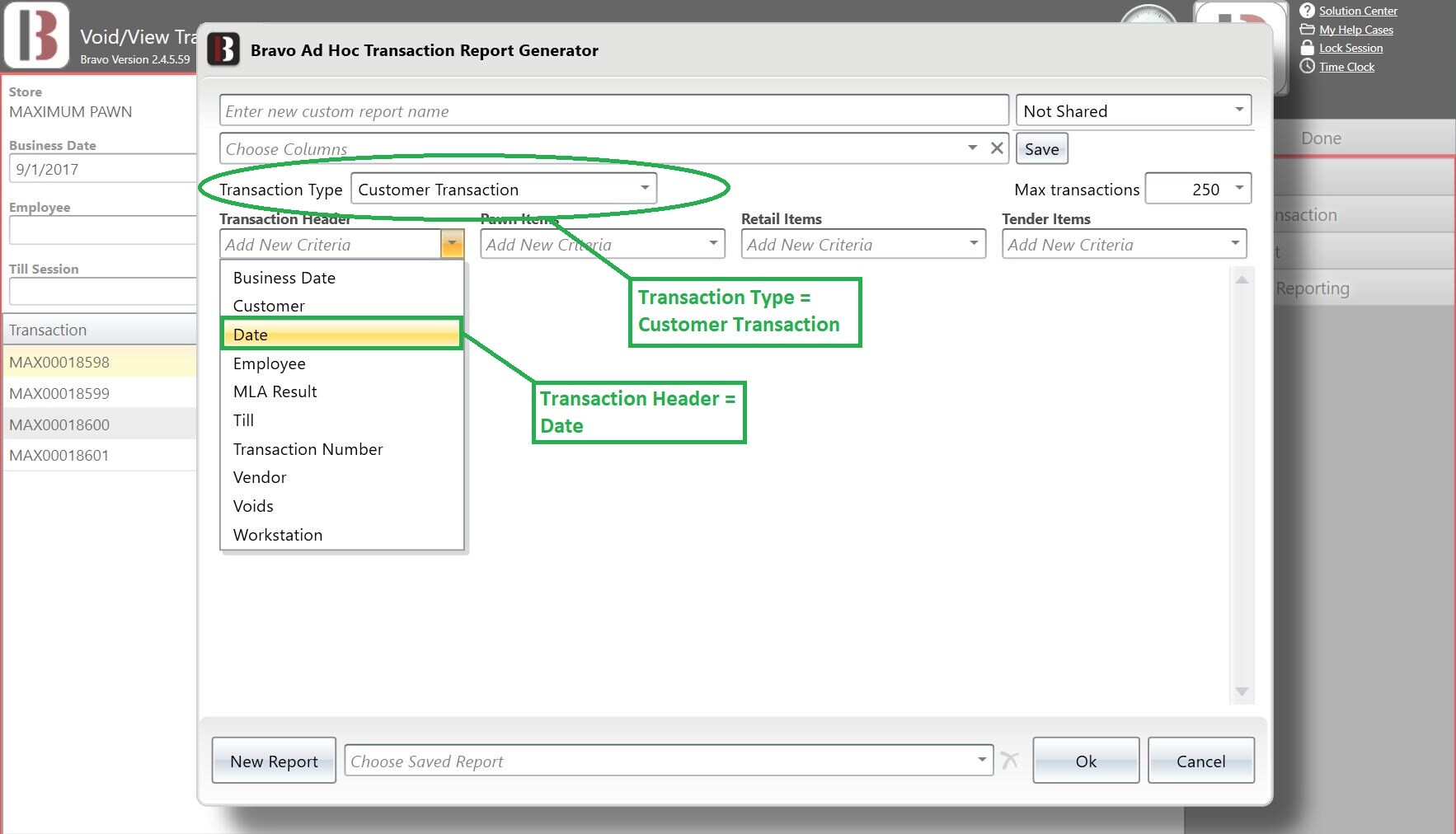Click the custom report name field
The height and width of the screenshot is (834, 1456).
[x=613, y=110]
